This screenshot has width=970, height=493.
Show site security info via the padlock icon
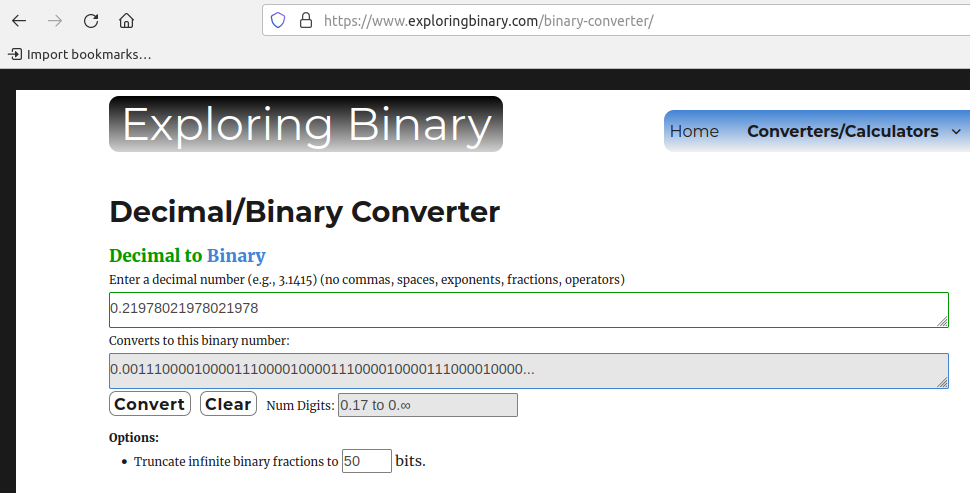(x=306, y=21)
